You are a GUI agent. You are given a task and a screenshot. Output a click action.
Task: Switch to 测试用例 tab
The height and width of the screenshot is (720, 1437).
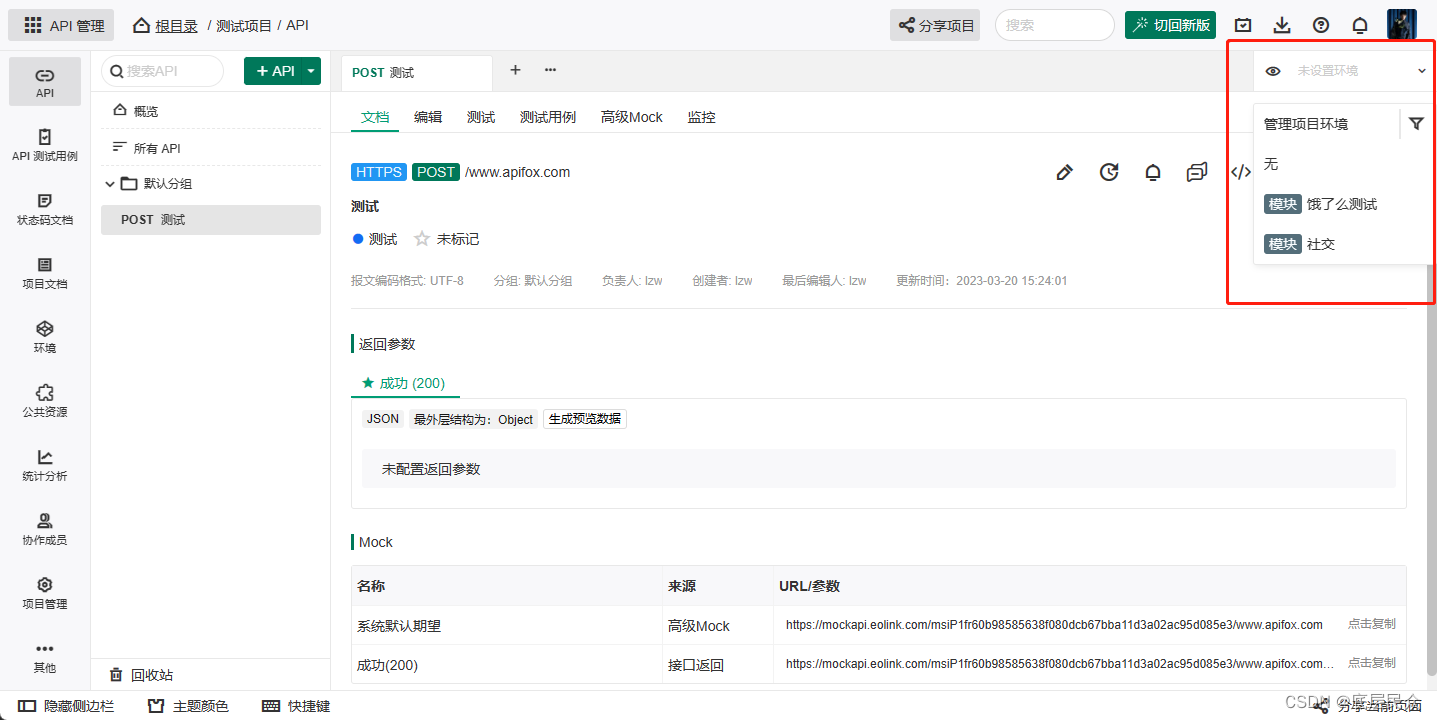click(548, 117)
